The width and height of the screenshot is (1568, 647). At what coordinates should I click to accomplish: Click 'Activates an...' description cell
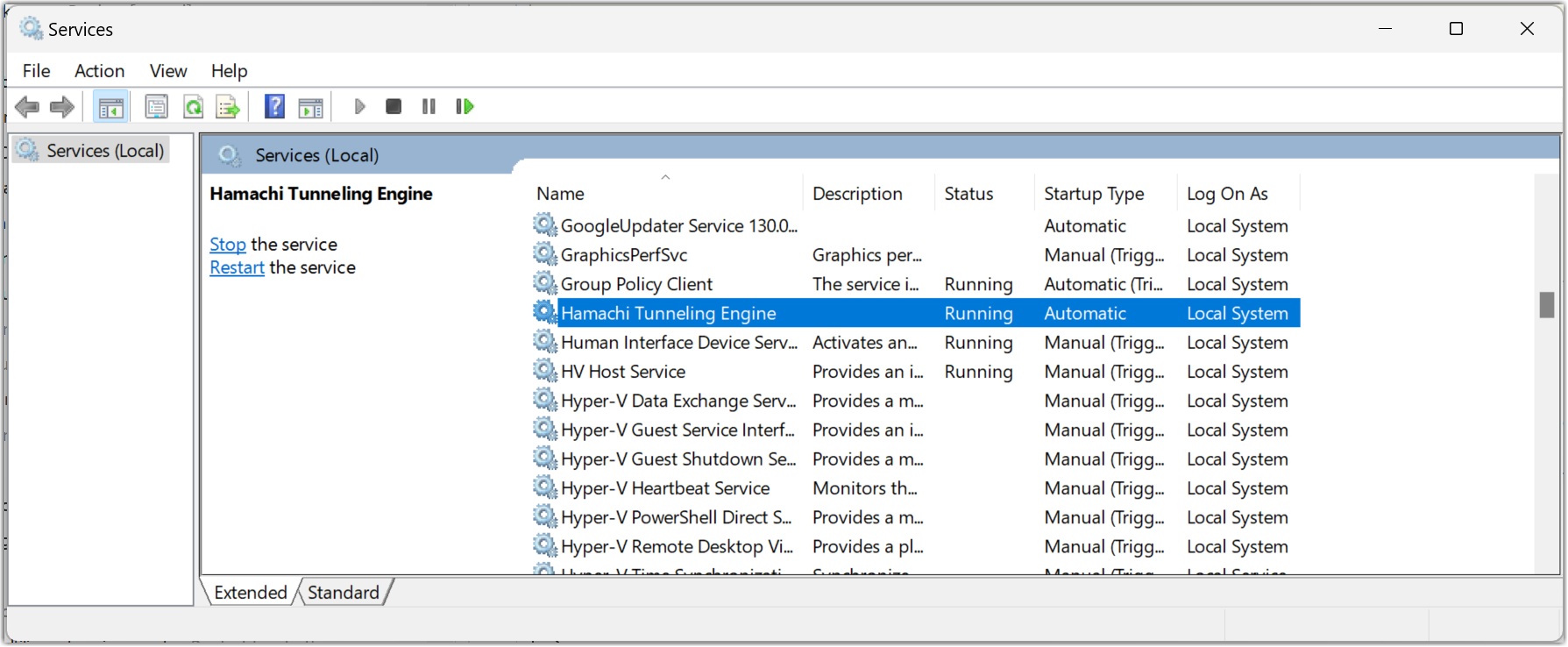pos(865,343)
